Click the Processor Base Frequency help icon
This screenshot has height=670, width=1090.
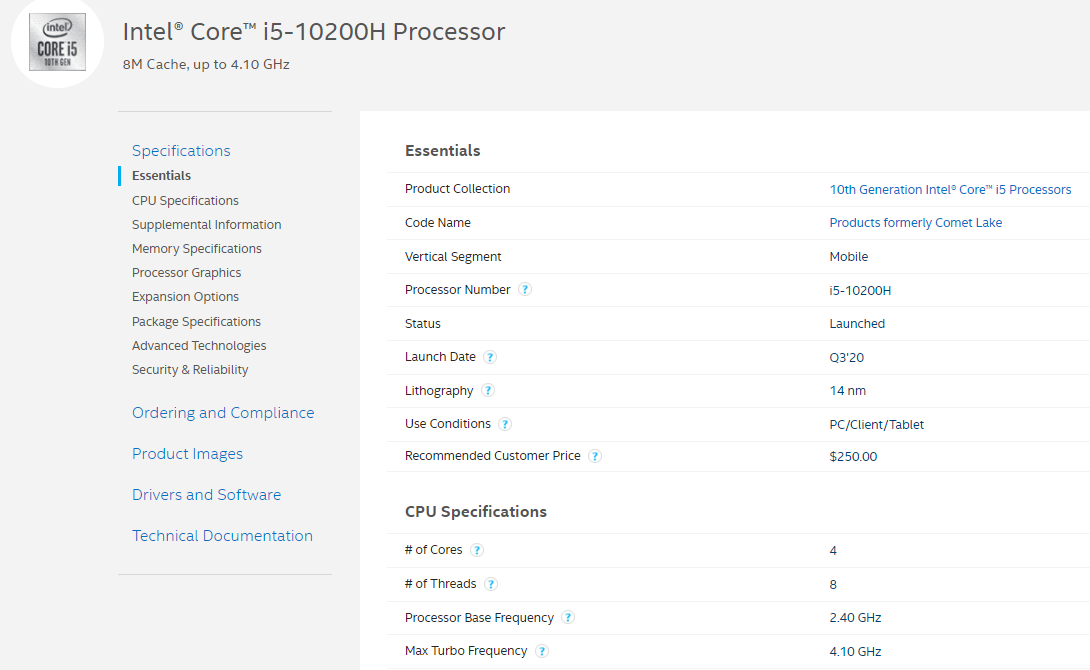(568, 617)
